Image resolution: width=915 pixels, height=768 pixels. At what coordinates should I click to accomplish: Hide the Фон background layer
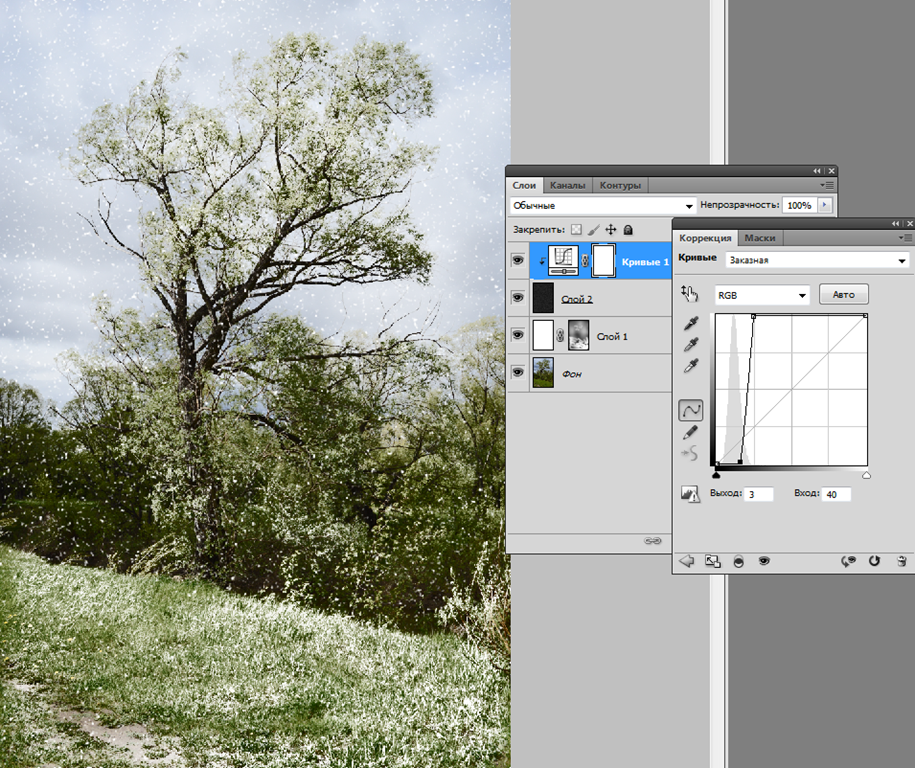point(518,372)
